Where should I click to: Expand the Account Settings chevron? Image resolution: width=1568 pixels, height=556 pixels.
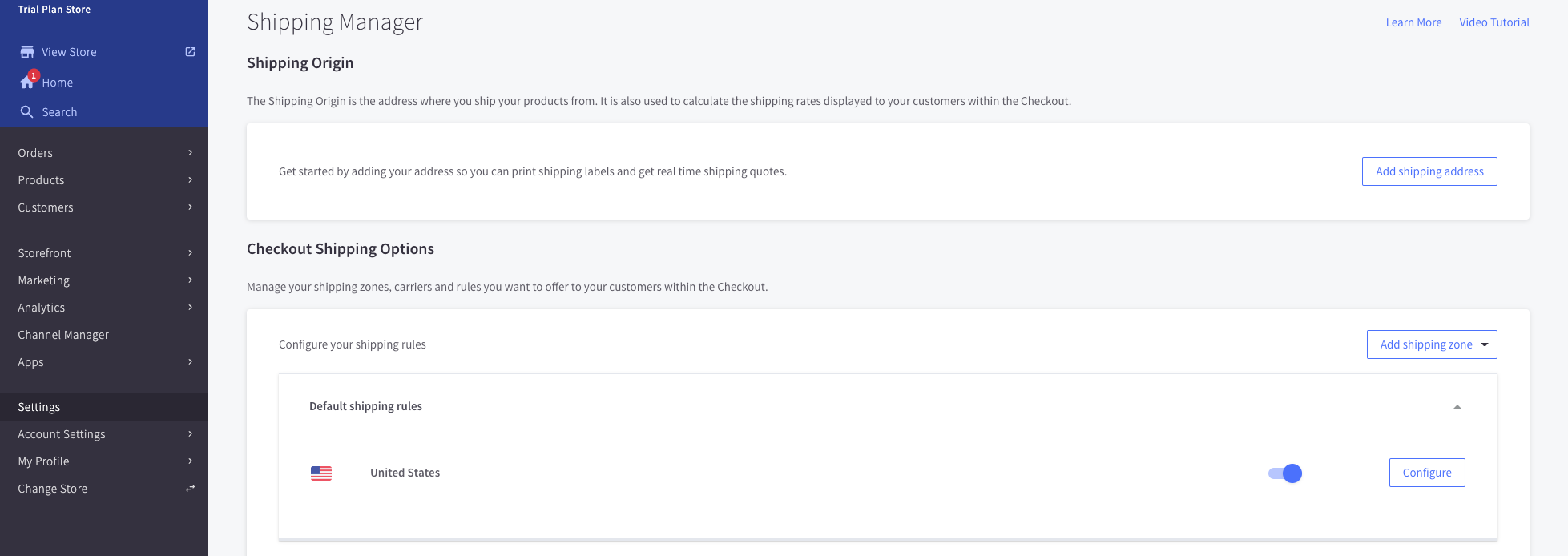[190, 434]
